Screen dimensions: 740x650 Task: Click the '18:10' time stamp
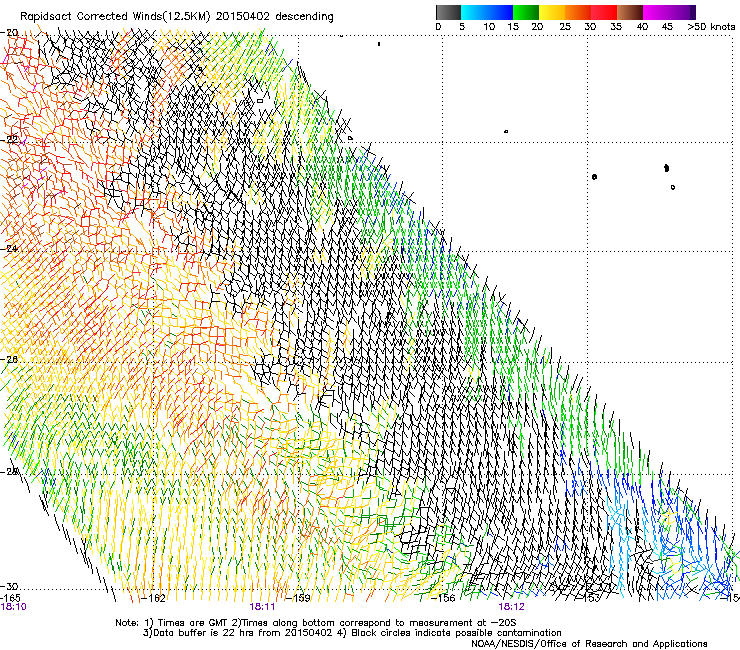[13, 607]
